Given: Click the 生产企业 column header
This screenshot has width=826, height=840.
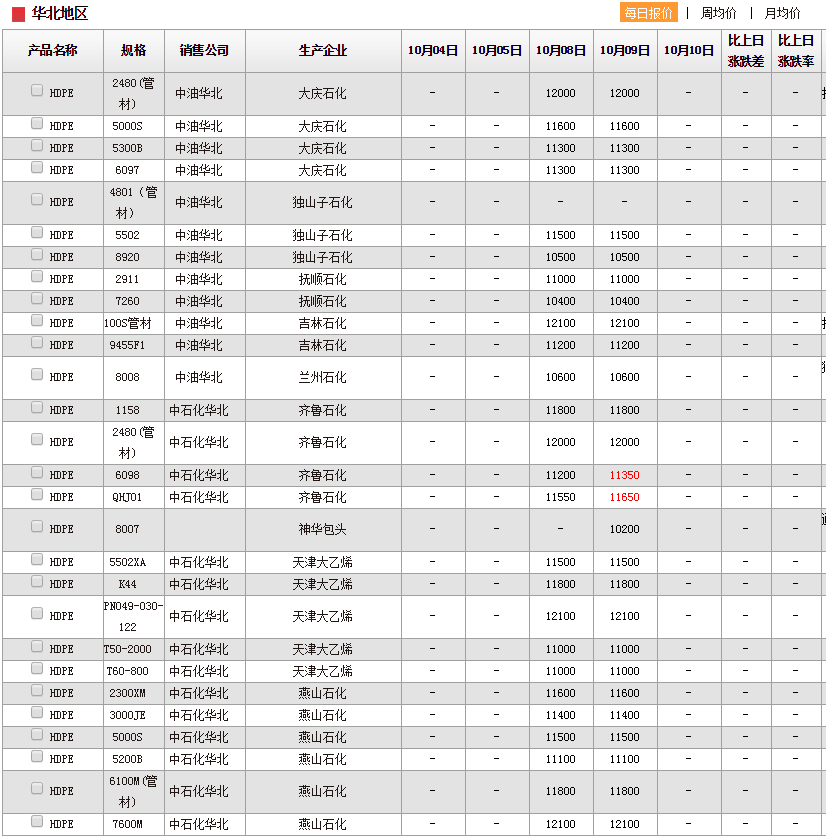Looking at the screenshot, I should pos(322,50).
